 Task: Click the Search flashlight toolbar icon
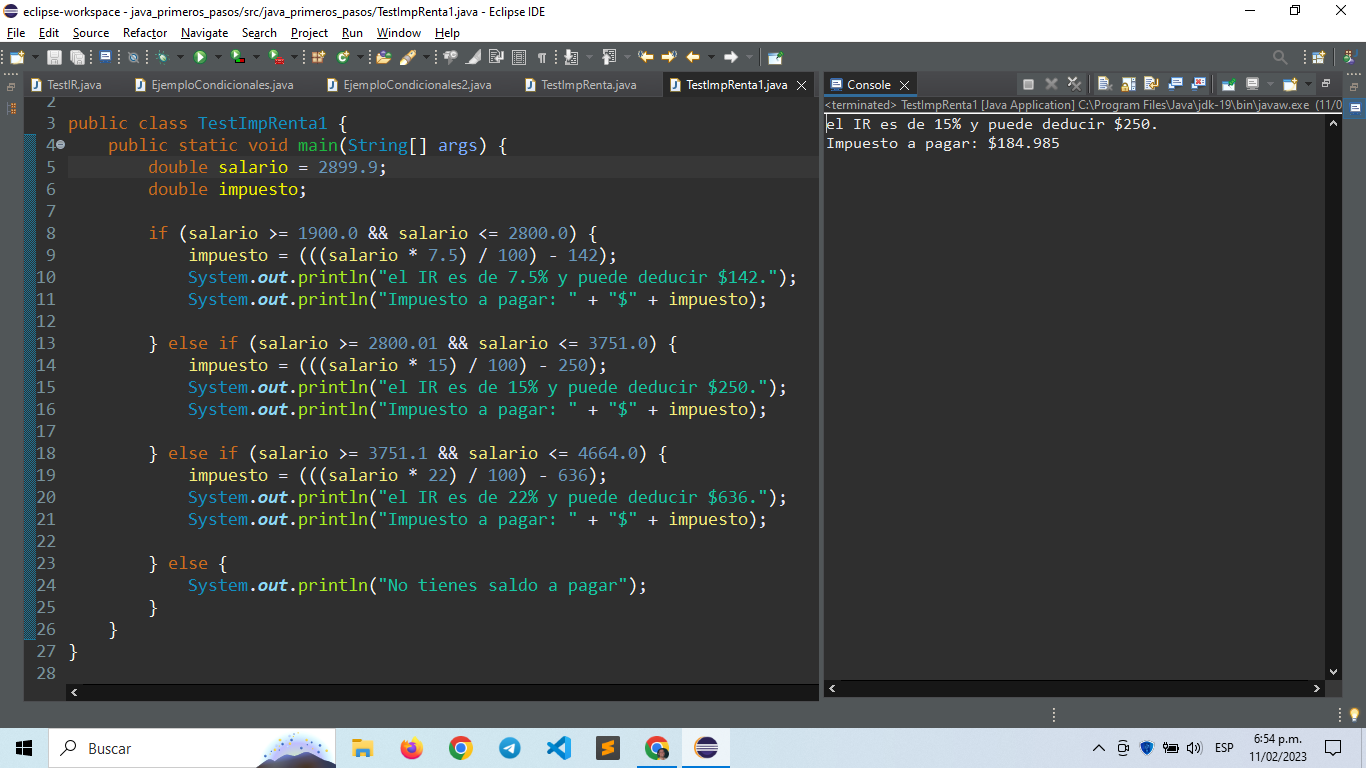pyautogui.click(x=408, y=57)
